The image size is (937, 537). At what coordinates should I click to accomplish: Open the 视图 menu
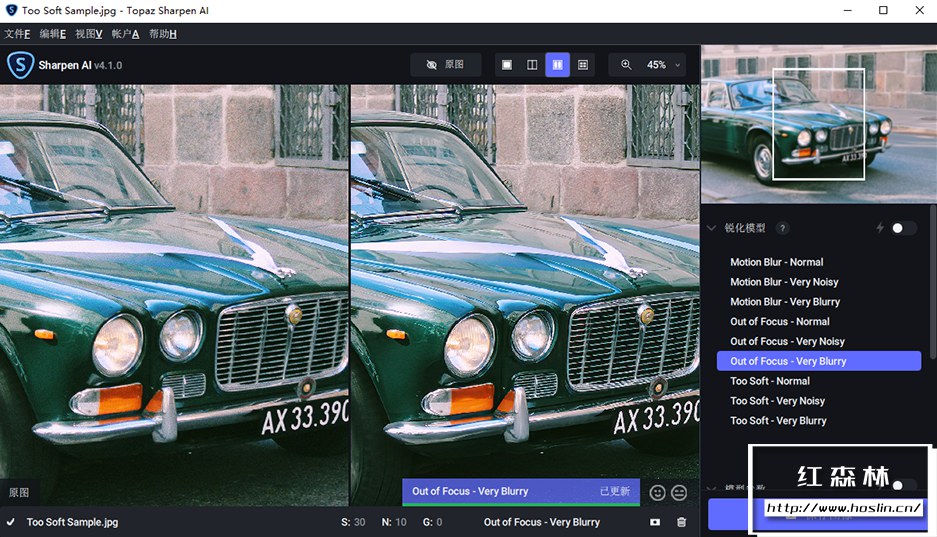[89, 34]
